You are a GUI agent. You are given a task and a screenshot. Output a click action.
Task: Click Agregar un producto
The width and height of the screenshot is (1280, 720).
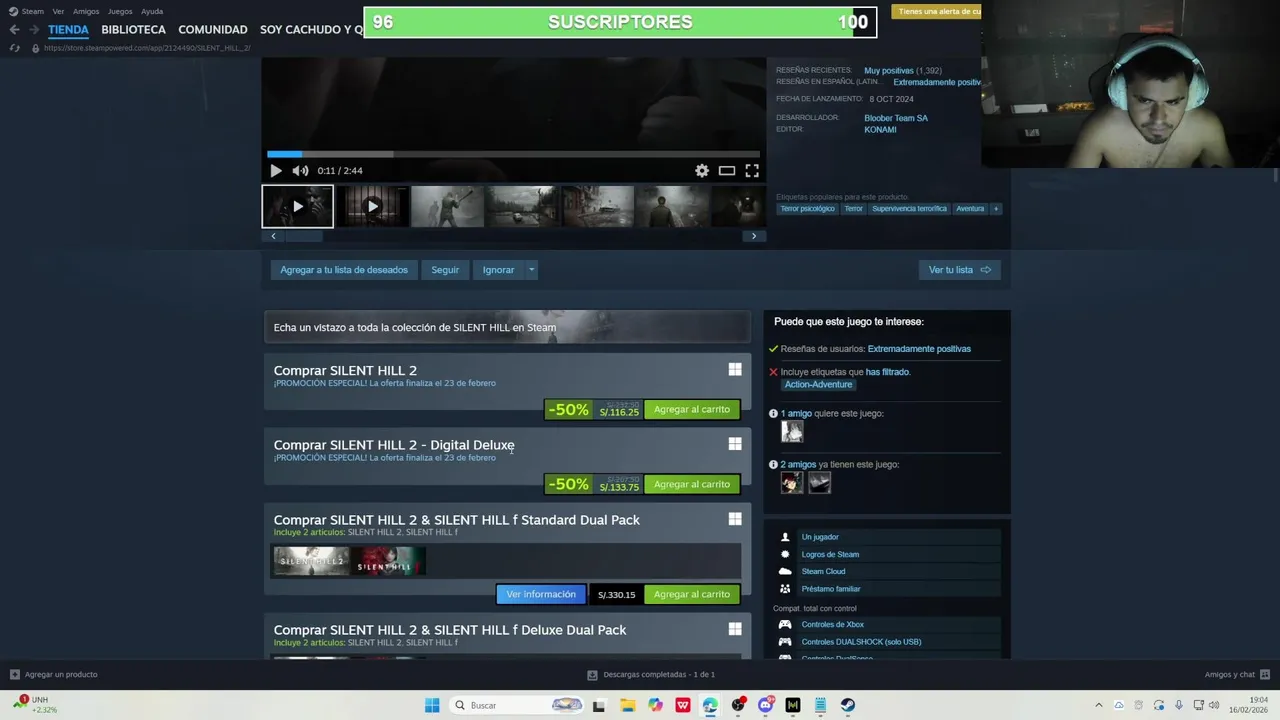click(x=54, y=675)
